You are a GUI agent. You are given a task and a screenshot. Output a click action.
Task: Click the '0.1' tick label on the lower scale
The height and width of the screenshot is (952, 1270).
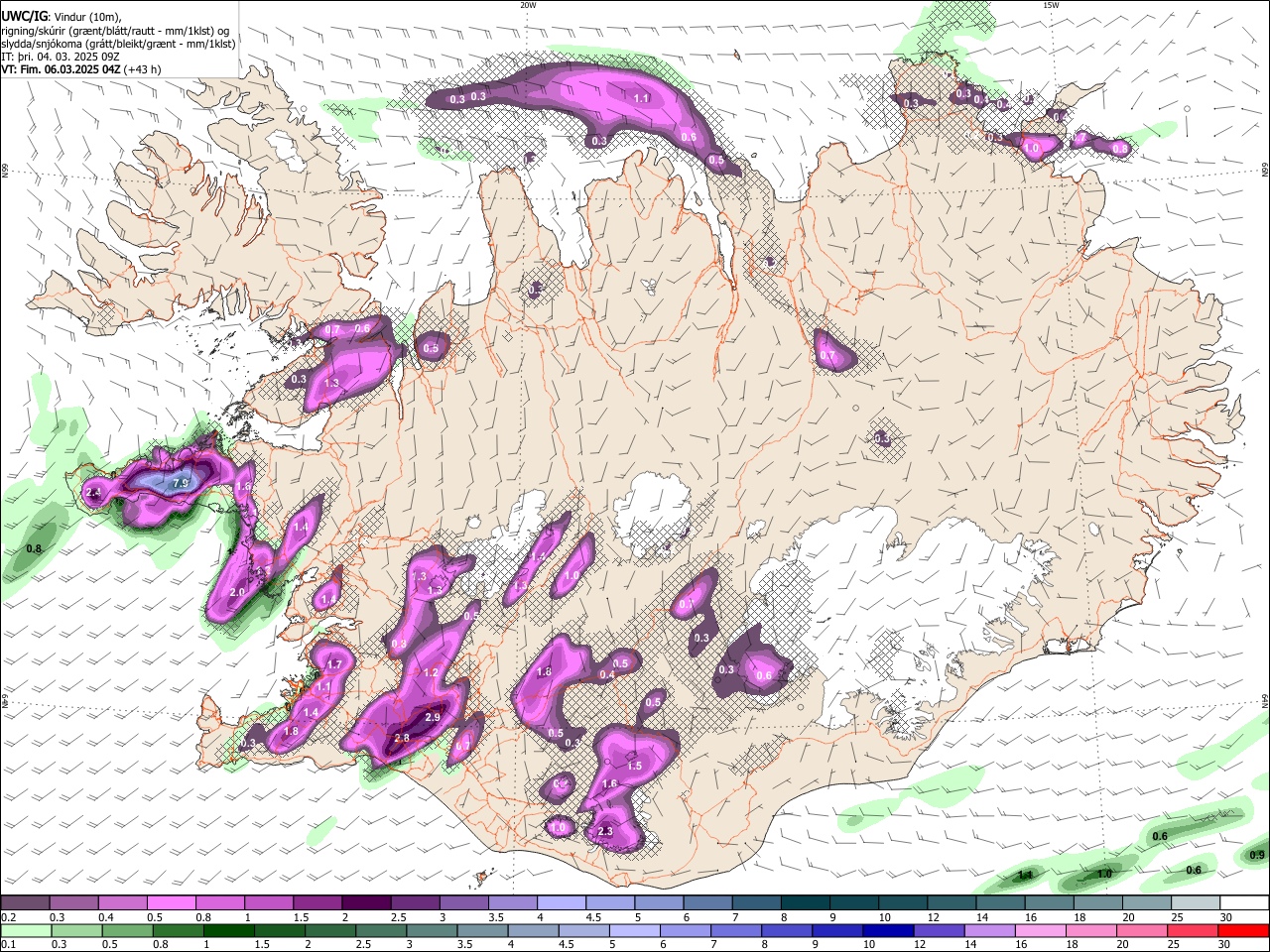coord(9,945)
